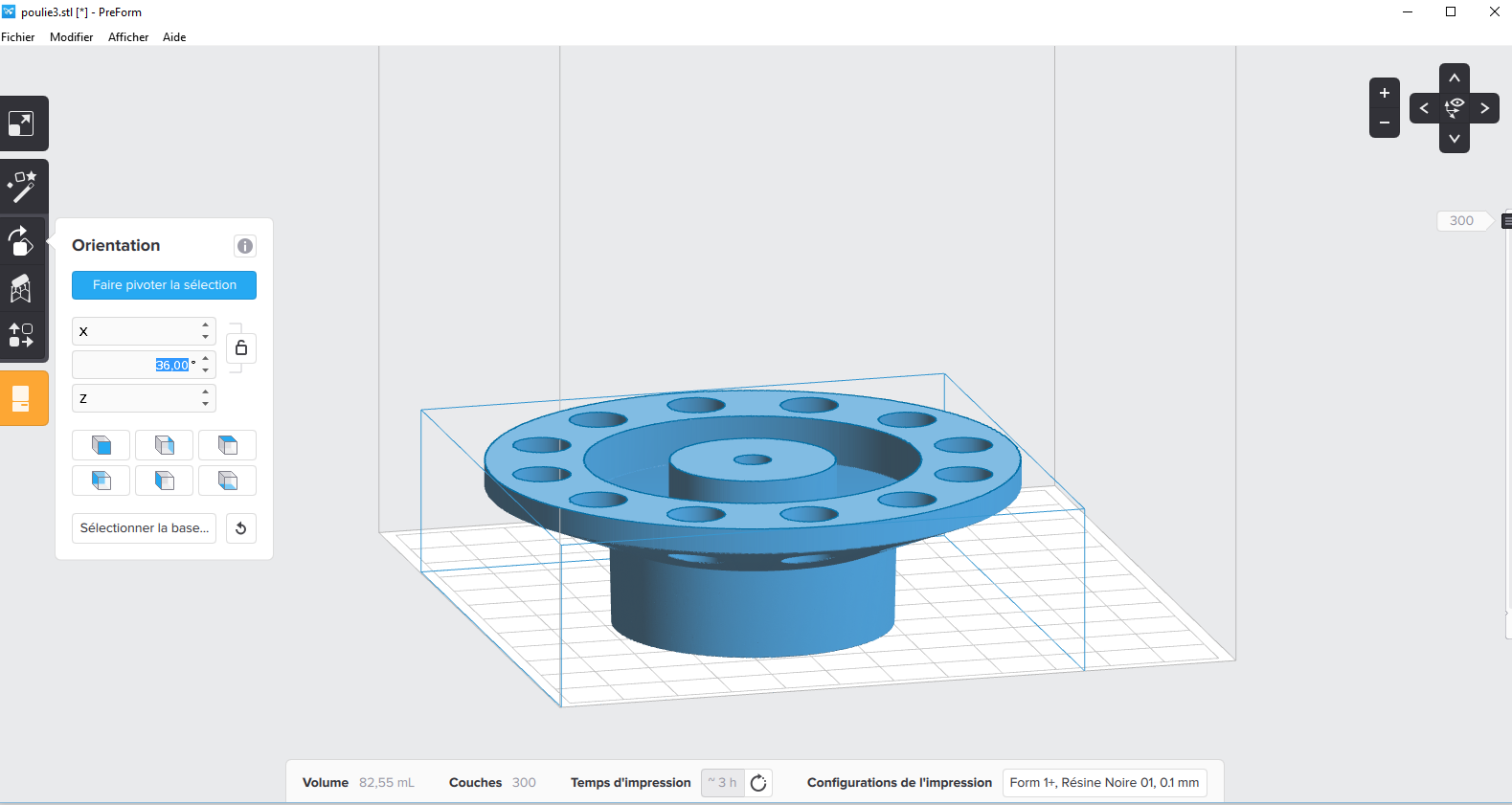Screen dimensions: 1512x805
Task: Click the Volume 82,55 mL readout
Action: [x=358, y=783]
